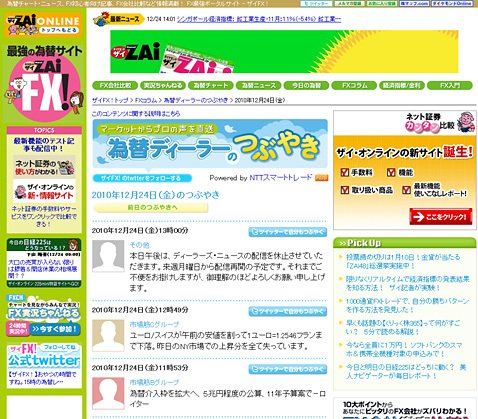Open the FX入門 navigation tab
This screenshot has height=419, width=478.
coord(450,85)
